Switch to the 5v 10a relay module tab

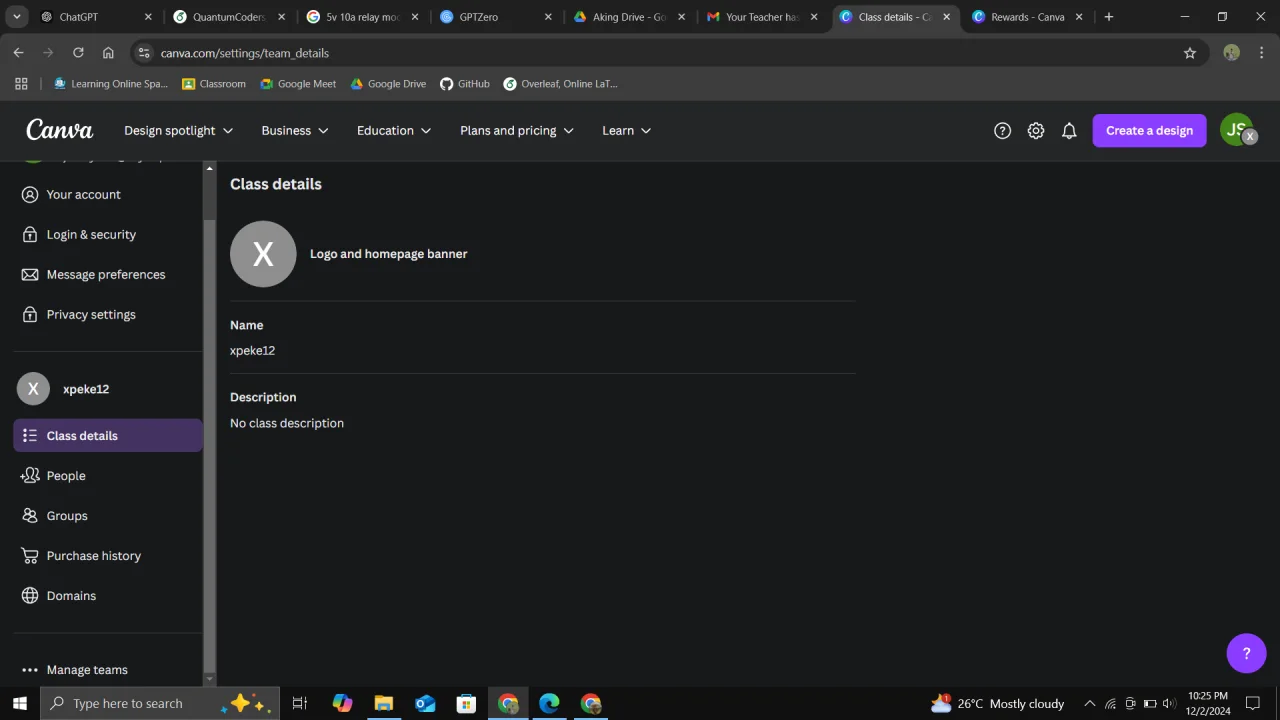(363, 17)
